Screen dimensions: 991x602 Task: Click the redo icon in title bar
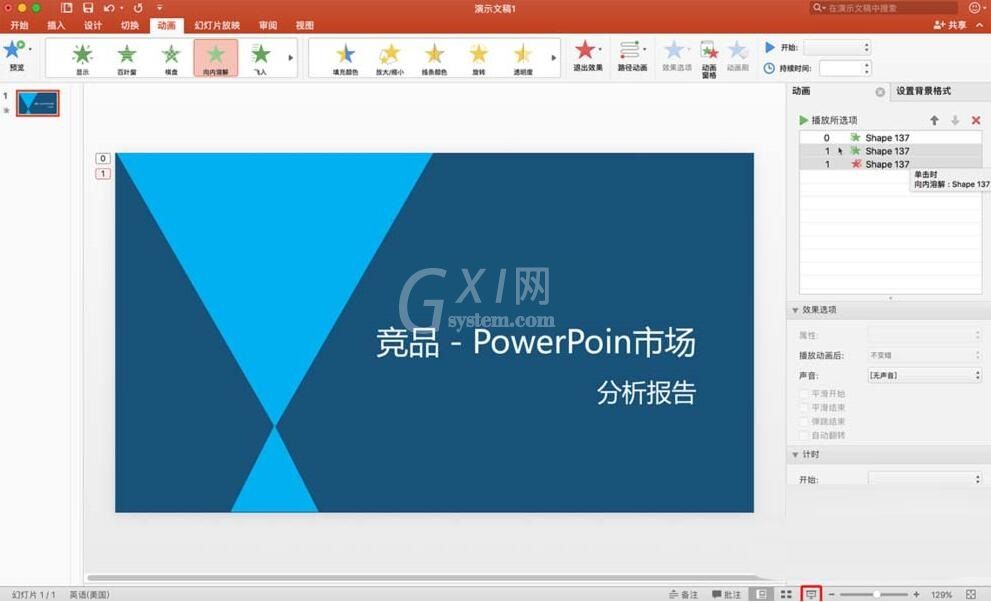[138, 8]
